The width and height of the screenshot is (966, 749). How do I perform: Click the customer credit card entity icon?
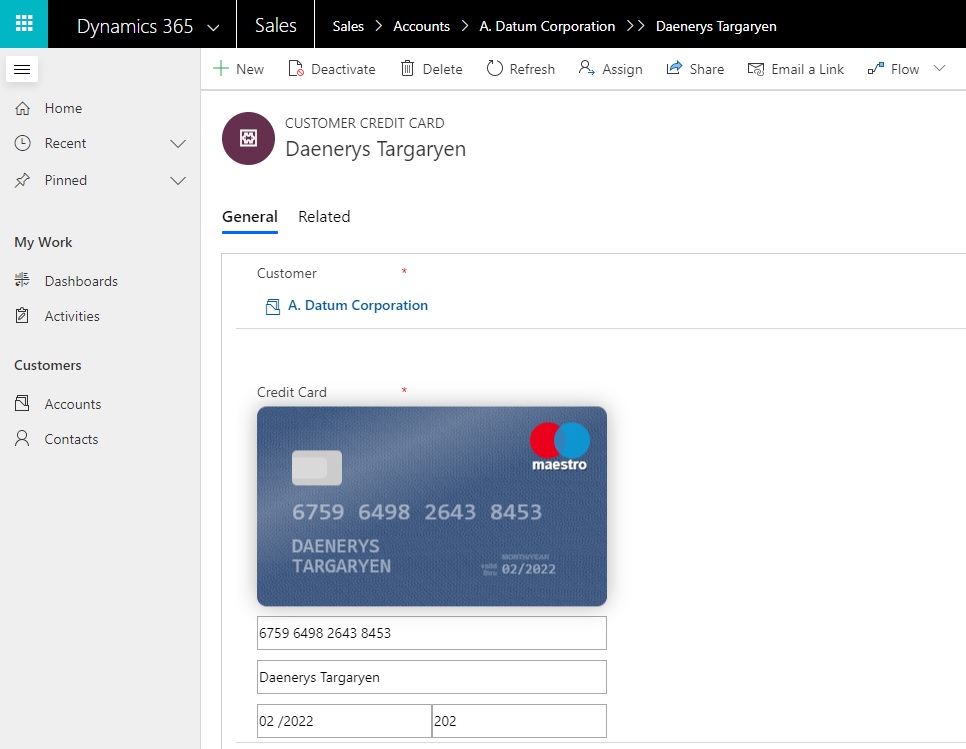click(x=248, y=138)
